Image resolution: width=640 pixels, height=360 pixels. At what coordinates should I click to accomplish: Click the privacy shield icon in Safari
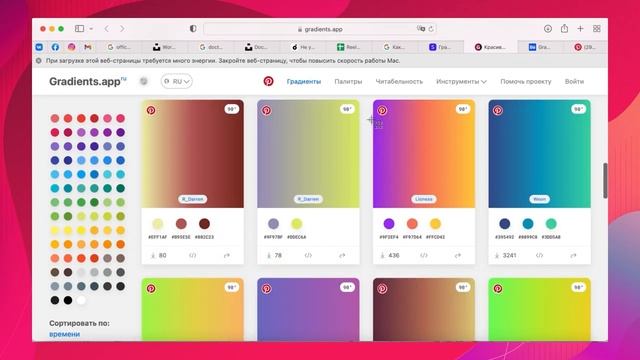[193, 29]
